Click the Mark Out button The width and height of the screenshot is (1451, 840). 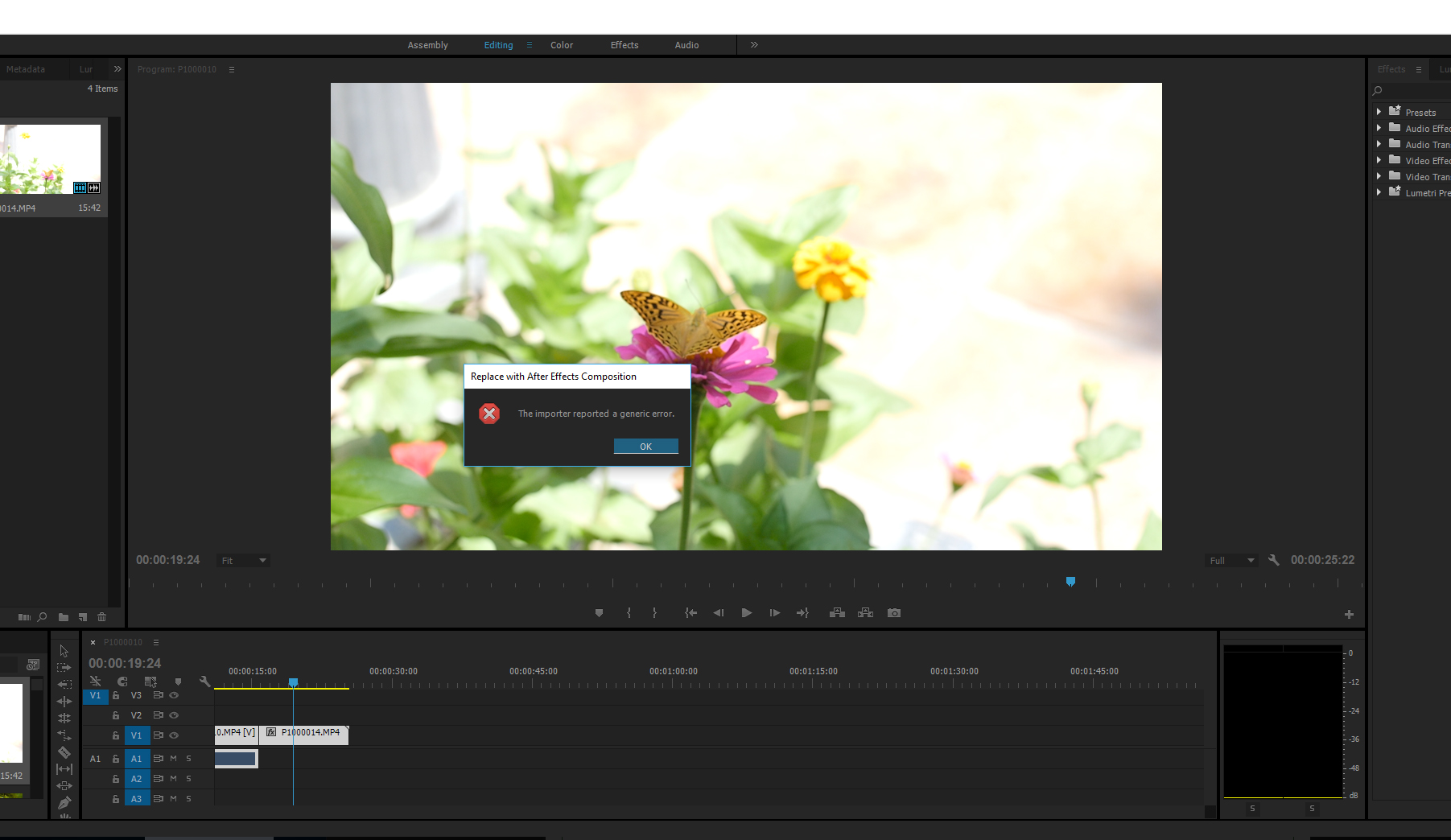coord(654,613)
